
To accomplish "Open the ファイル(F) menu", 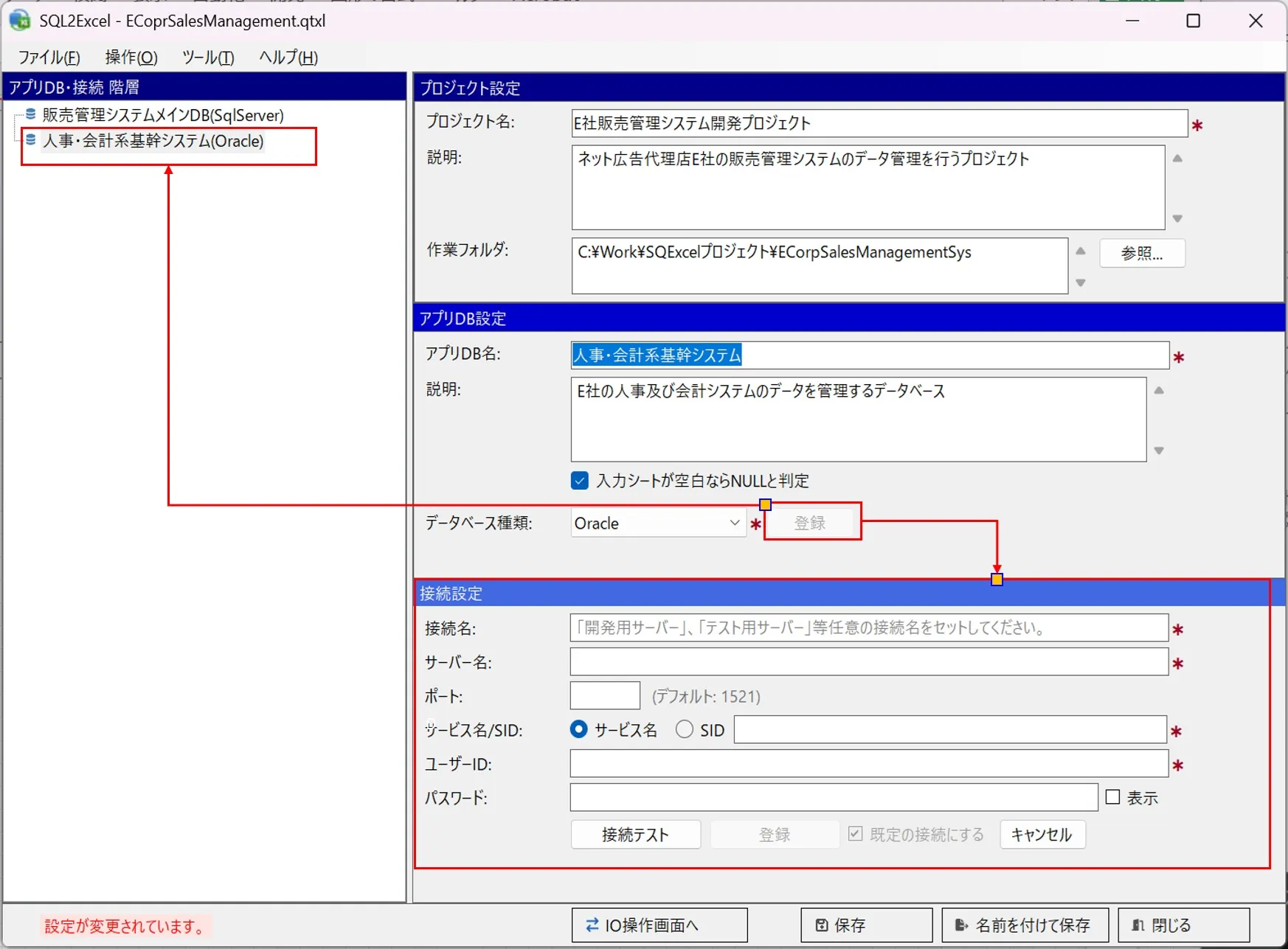I will click(49, 58).
